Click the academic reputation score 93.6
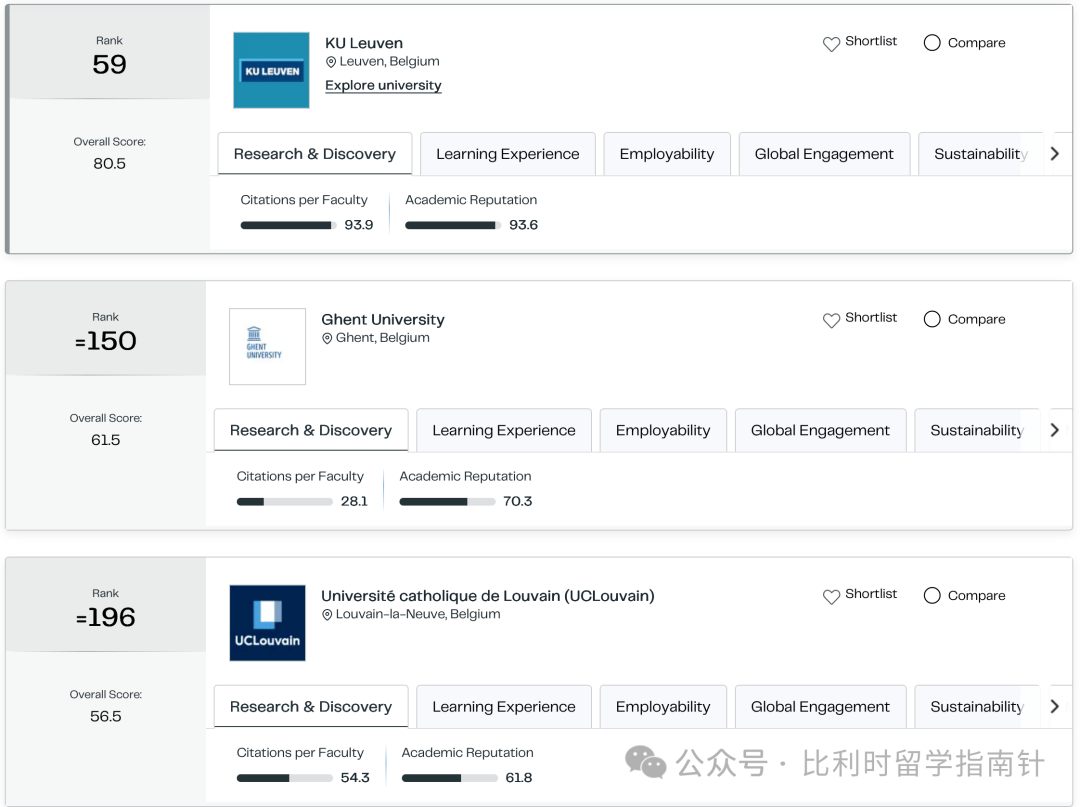The width and height of the screenshot is (1080, 807). [523, 225]
